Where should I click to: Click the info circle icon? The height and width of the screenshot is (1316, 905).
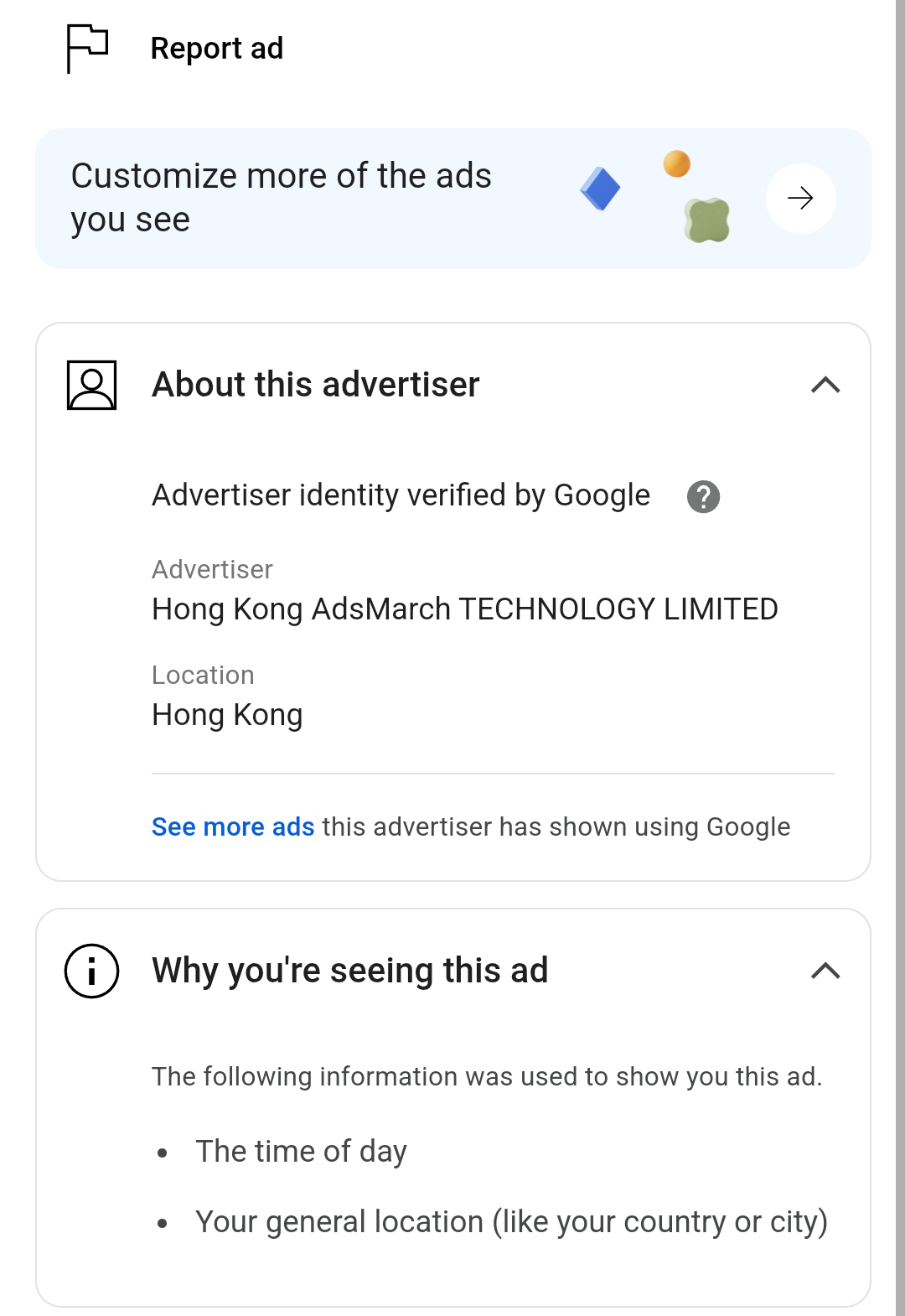pos(91,971)
